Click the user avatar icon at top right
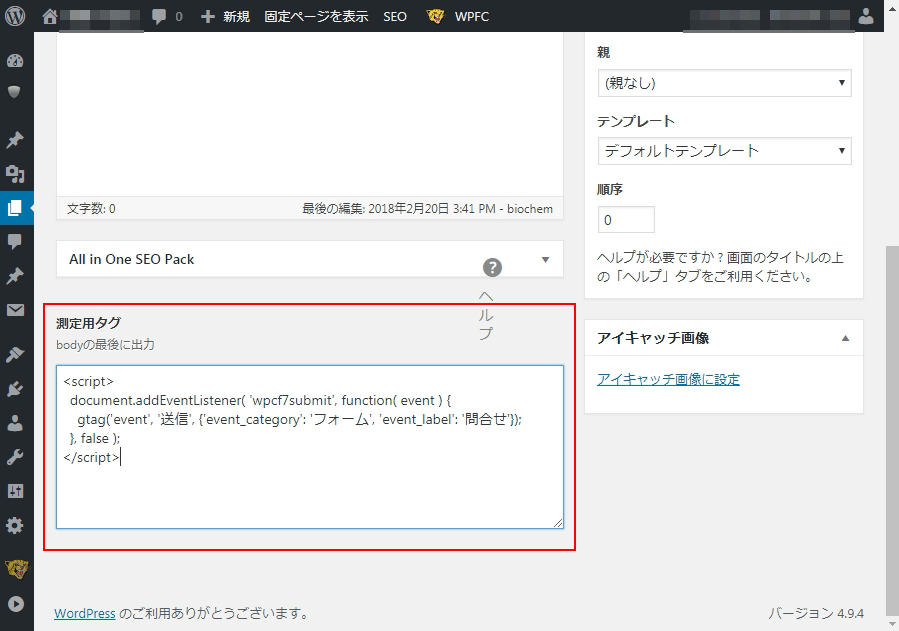899x631 pixels. point(866,16)
